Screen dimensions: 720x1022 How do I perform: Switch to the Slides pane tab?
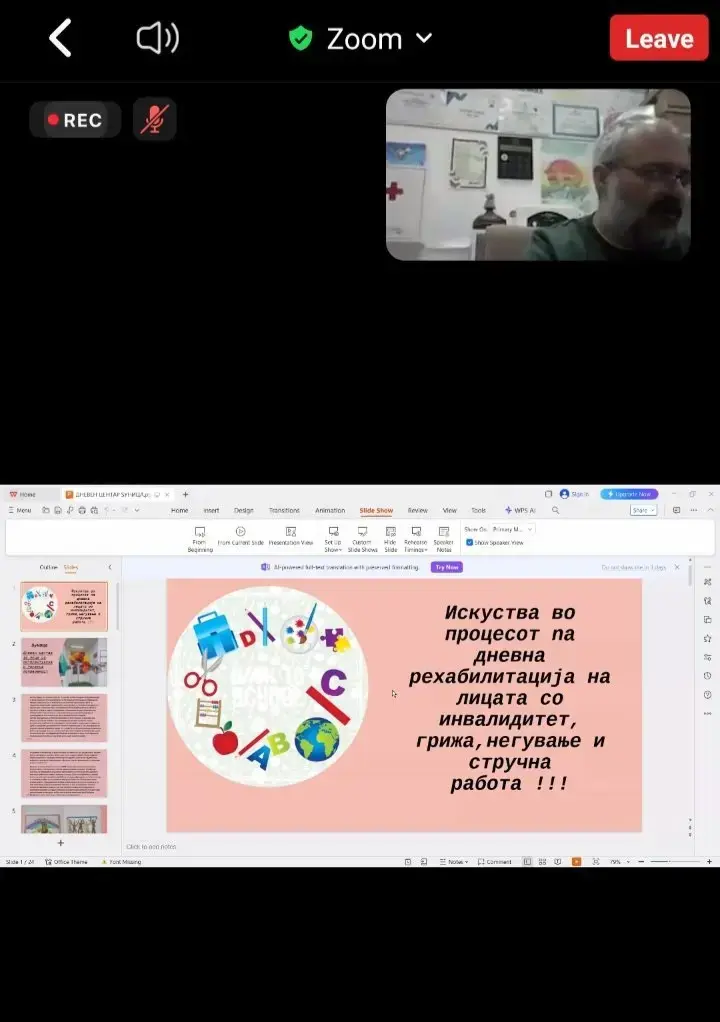pyautogui.click(x=70, y=567)
